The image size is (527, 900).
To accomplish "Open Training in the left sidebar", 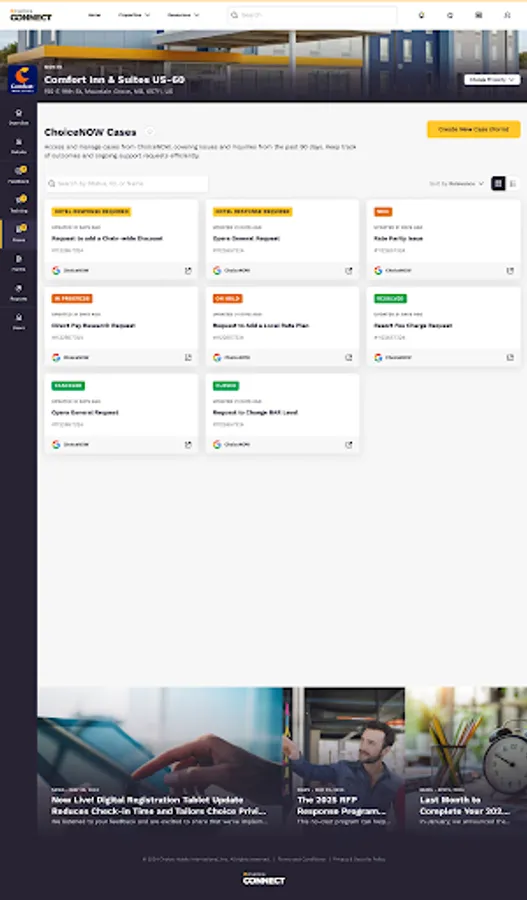I will (x=18, y=204).
